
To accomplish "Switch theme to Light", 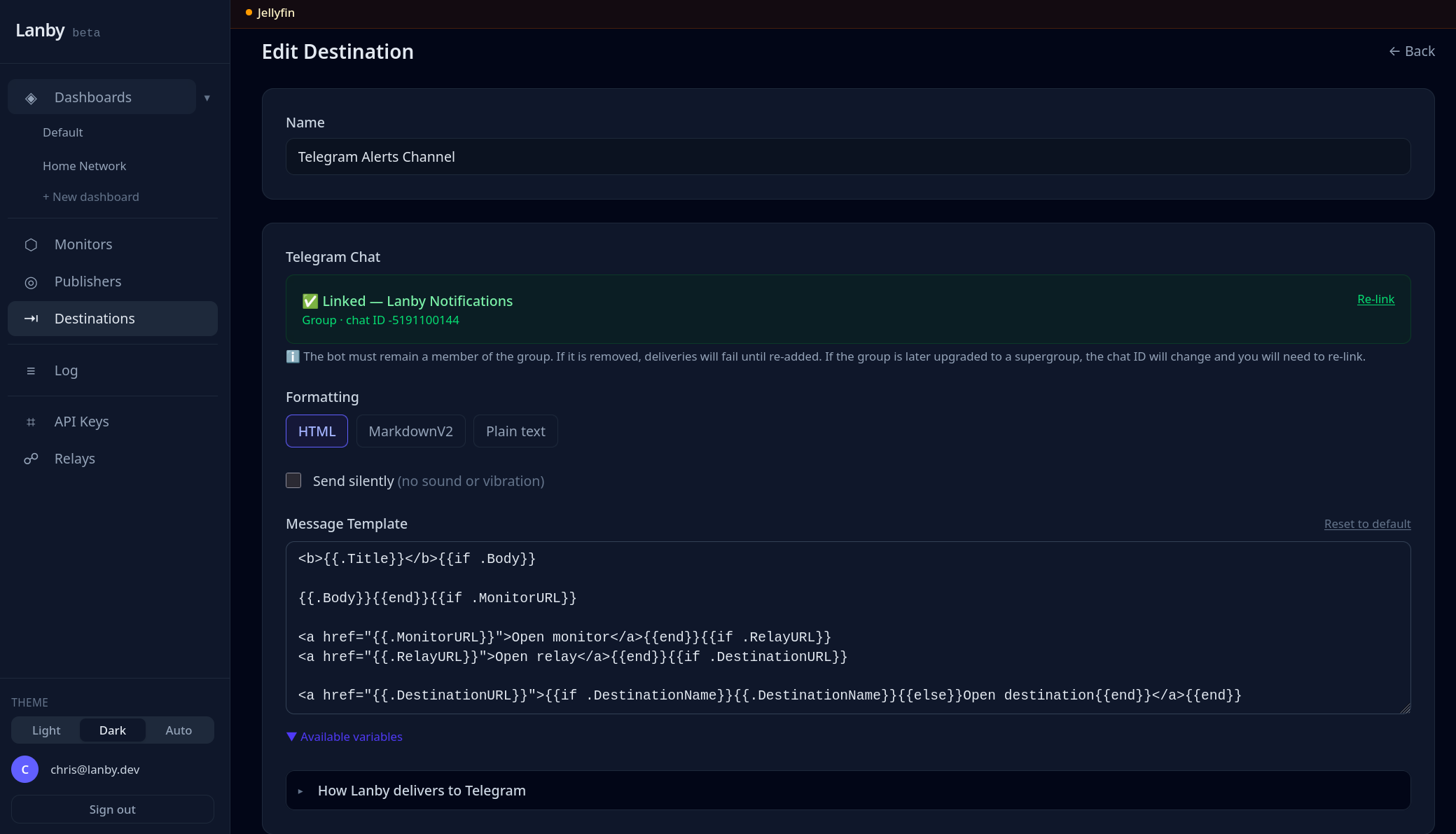I will pos(46,730).
